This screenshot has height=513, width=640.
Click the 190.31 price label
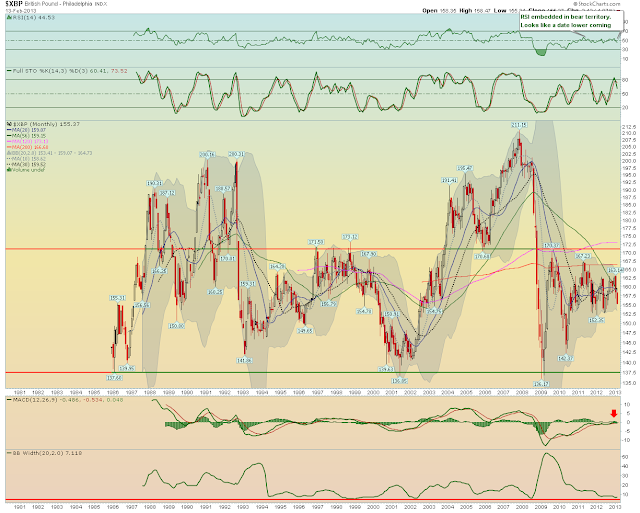(x=155, y=183)
